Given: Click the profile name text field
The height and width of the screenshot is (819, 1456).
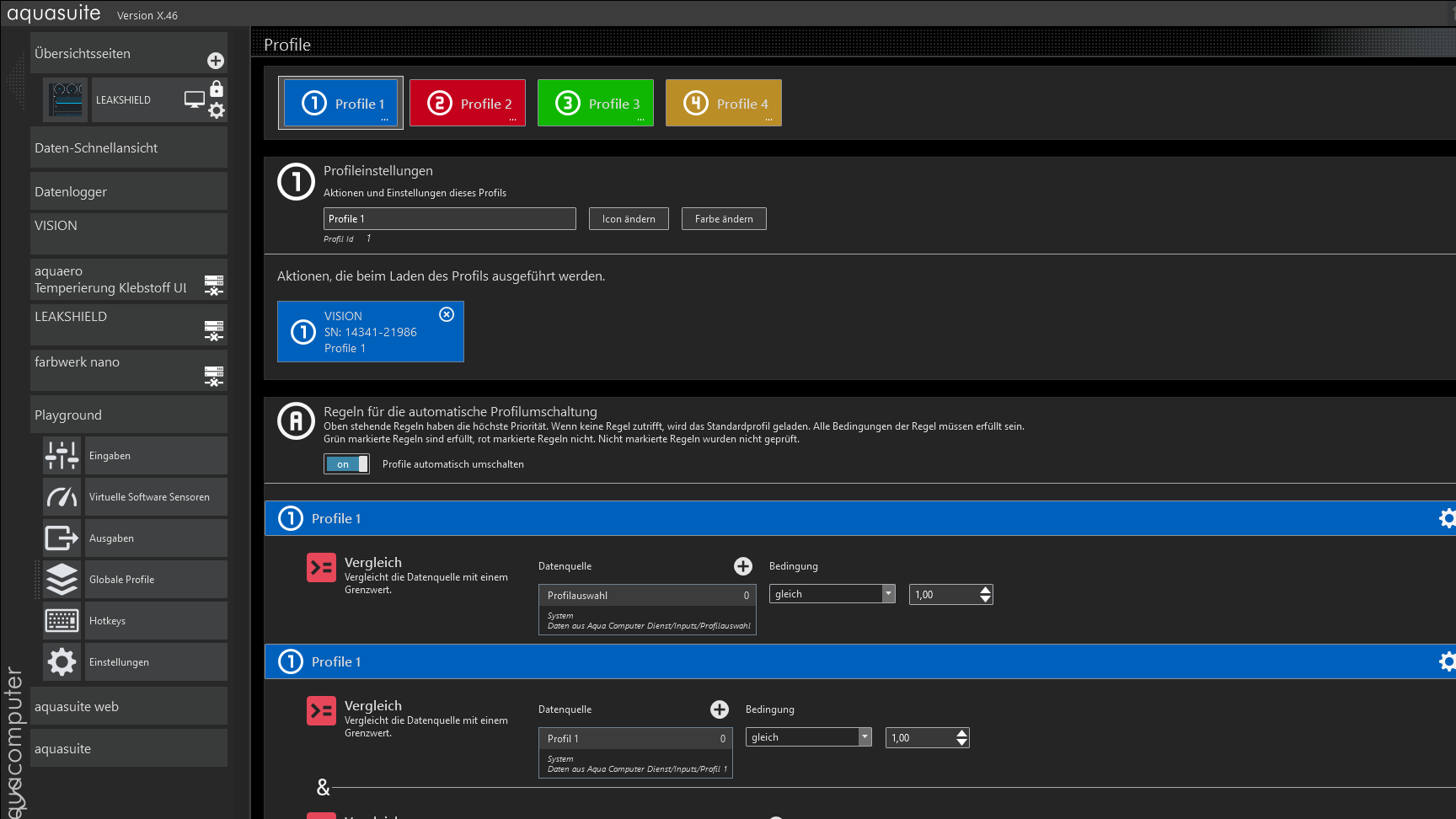Looking at the screenshot, I should point(449,219).
